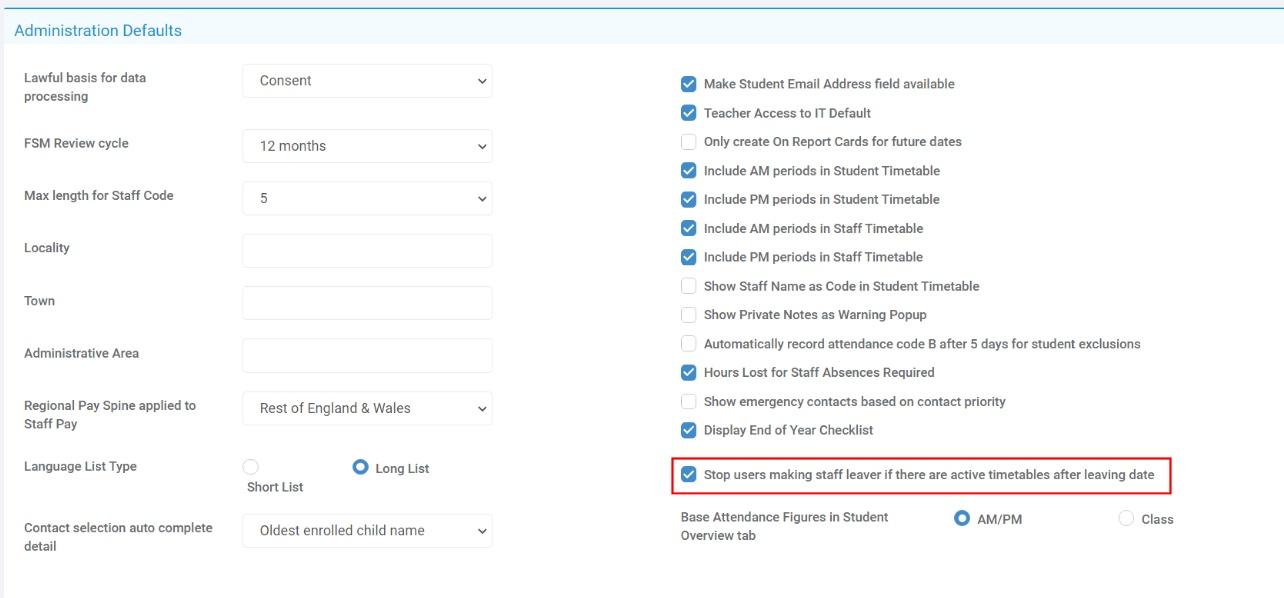
Task: Click the Max length for Staff Code label
Action: click(99, 196)
